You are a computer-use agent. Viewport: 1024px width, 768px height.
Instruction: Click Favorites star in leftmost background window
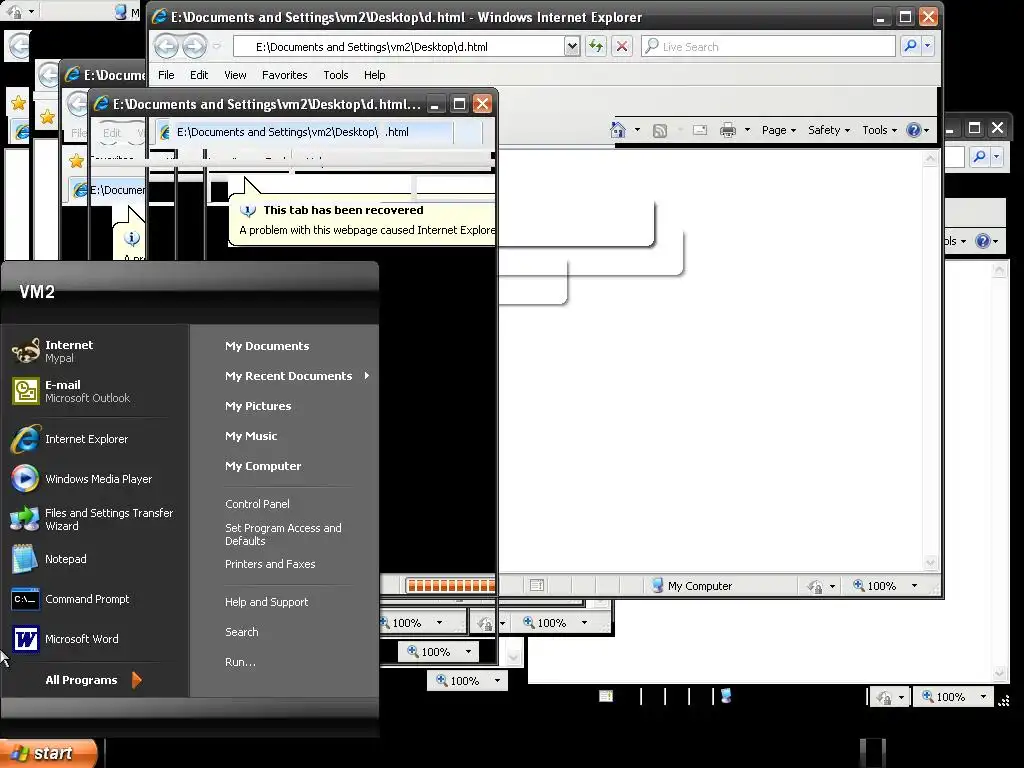(18, 103)
